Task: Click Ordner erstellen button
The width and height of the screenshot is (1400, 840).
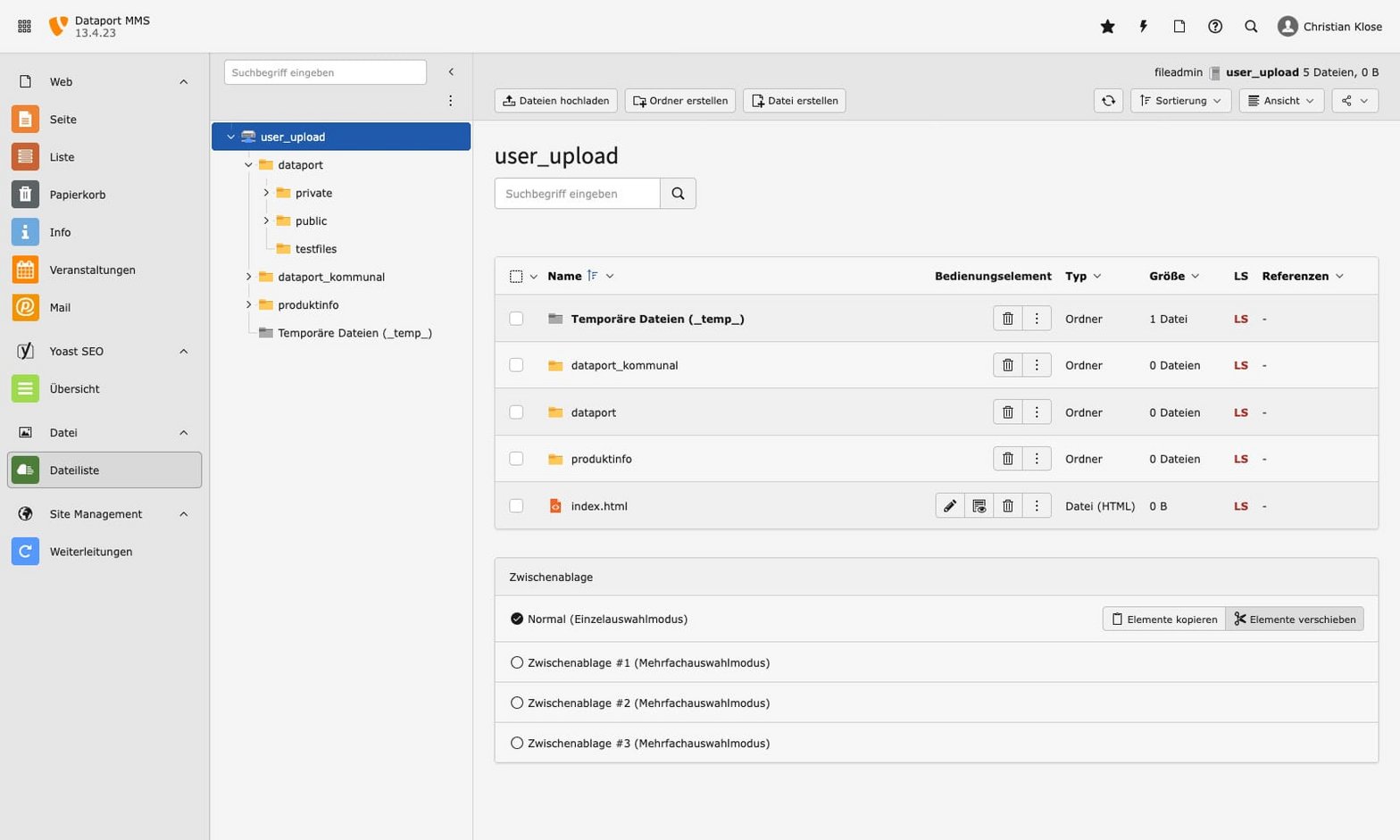Action: click(679, 101)
